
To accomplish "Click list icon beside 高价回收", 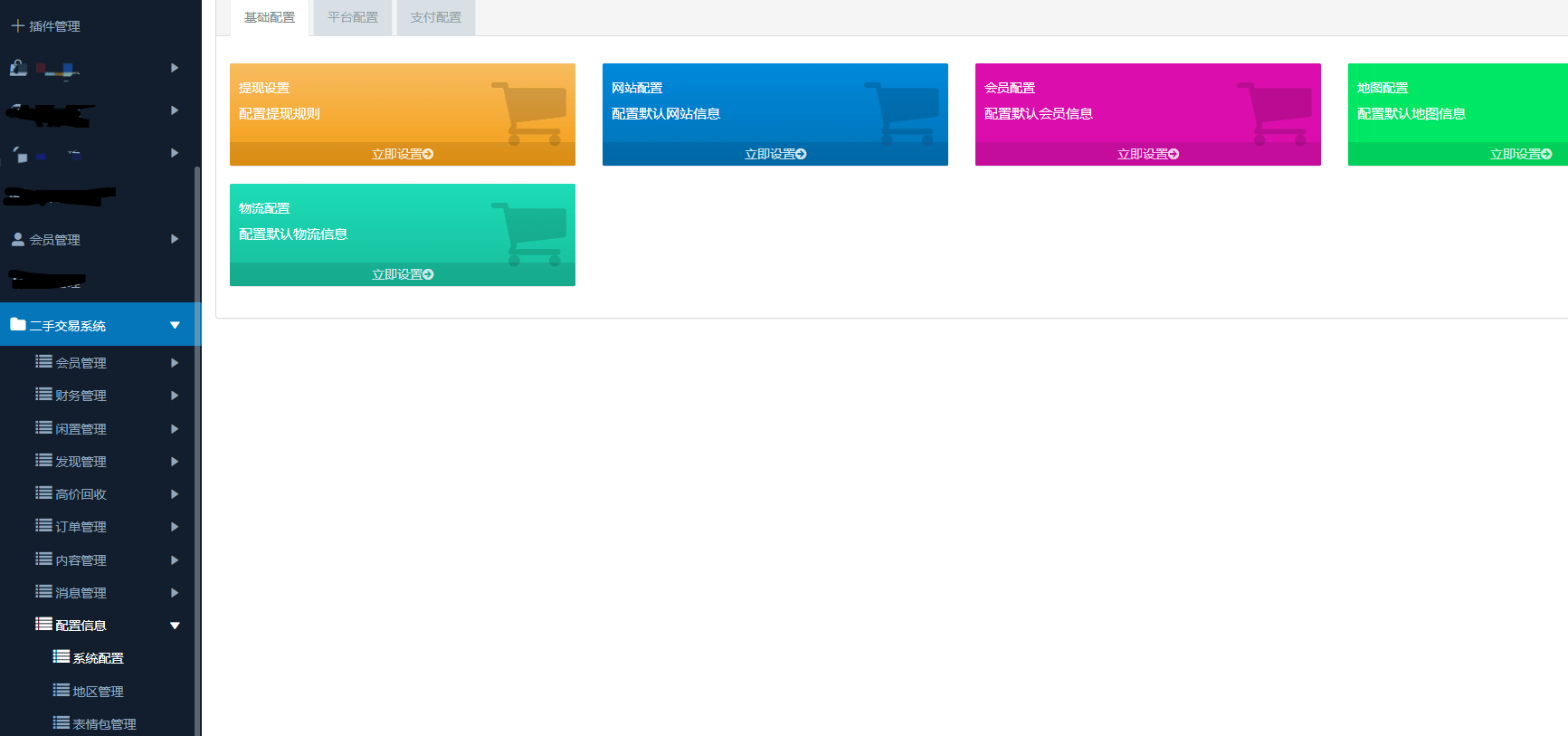I will click(43, 493).
